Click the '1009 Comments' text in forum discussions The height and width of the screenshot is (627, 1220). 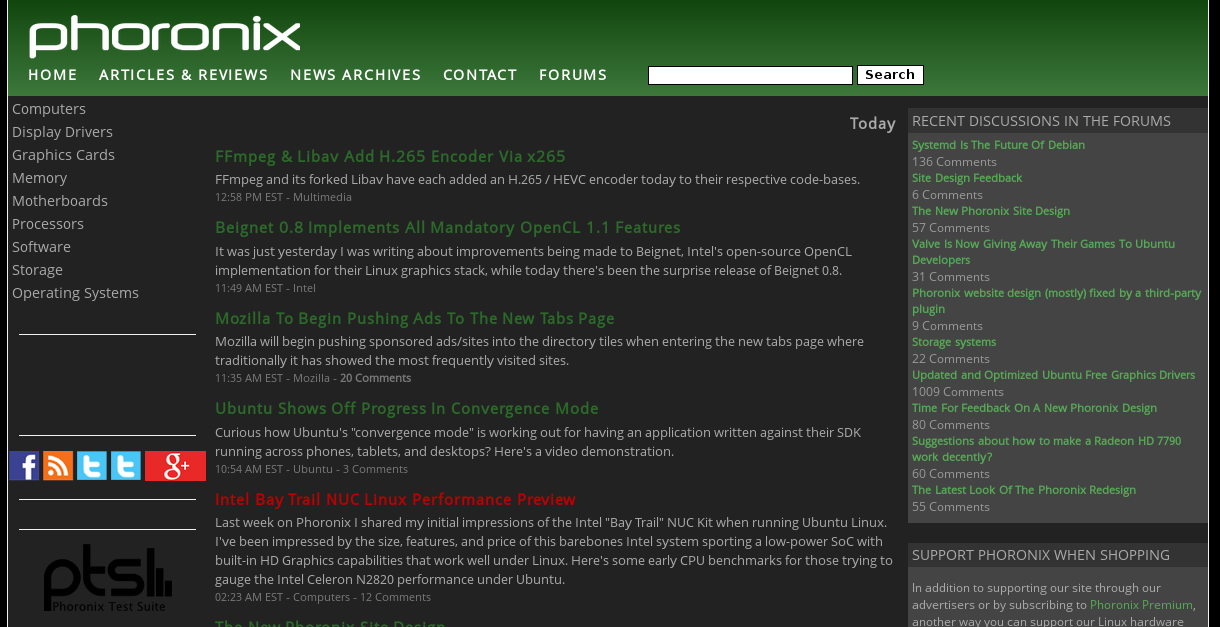[957, 392]
